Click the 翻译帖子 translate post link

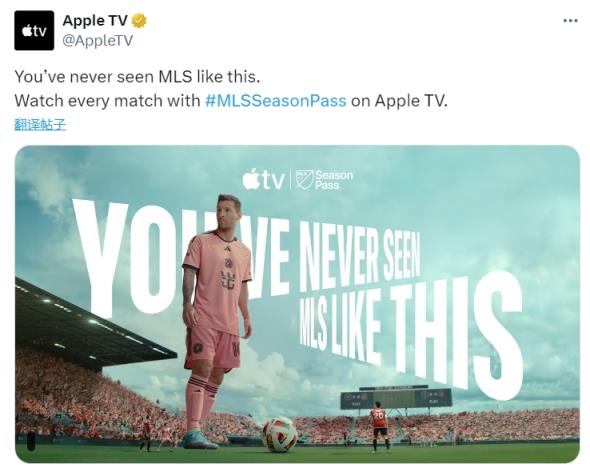40,125
